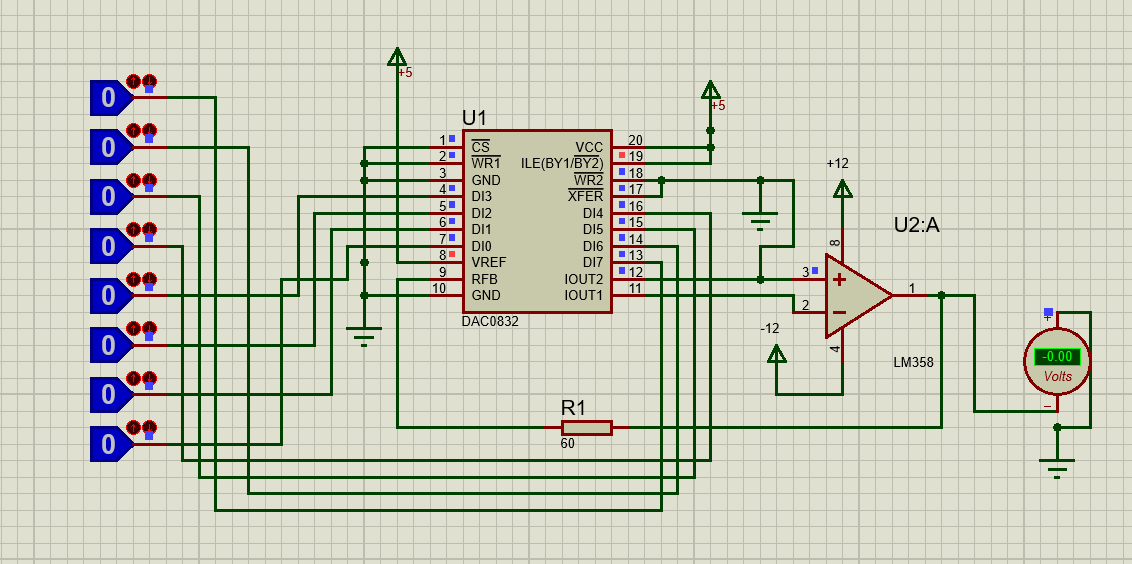The height and width of the screenshot is (564, 1132).
Task: Click the +12 voltage label text
Action: [x=837, y=164]
